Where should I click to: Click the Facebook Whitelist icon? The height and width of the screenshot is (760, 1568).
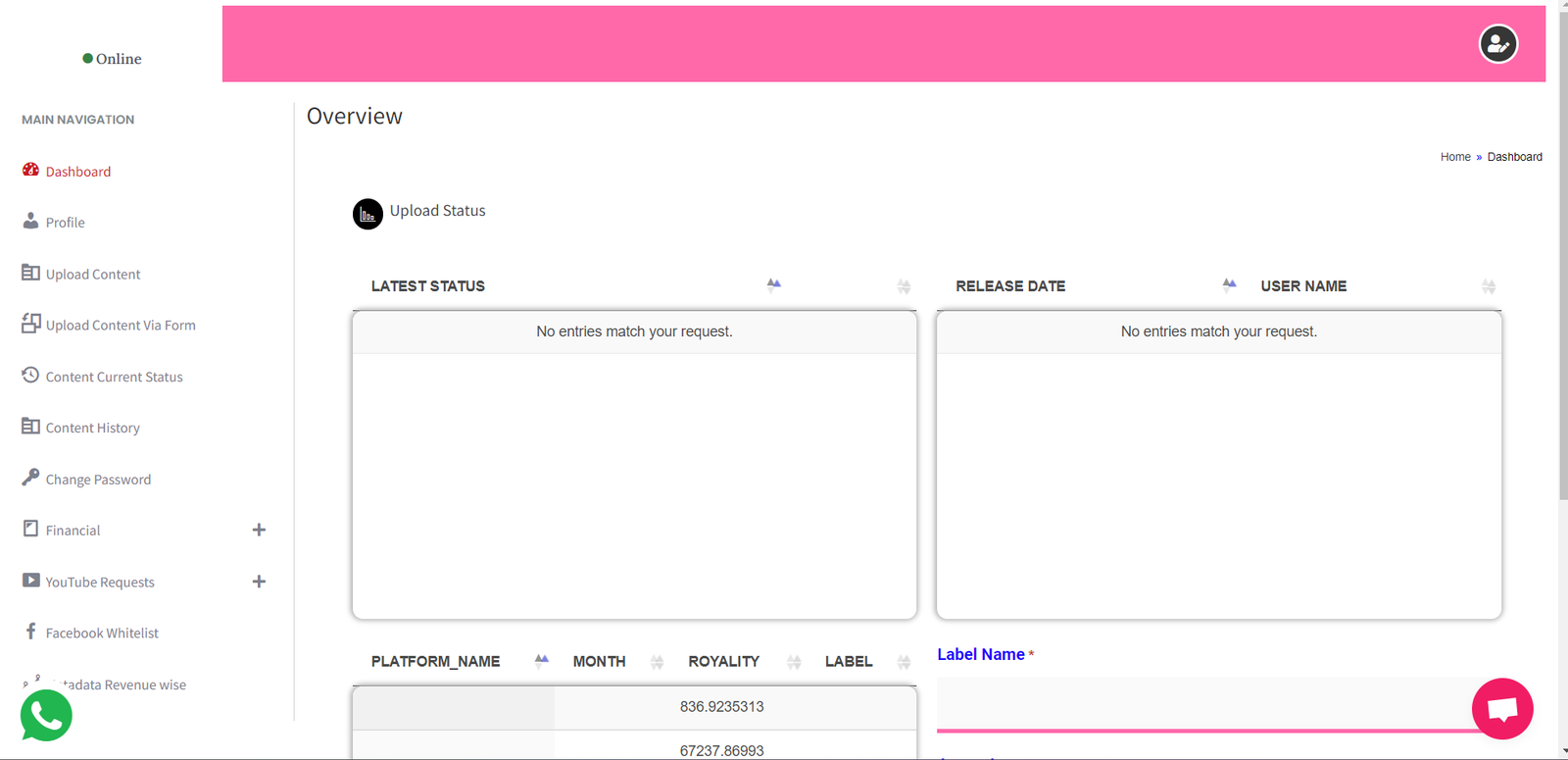coord(30,632)
